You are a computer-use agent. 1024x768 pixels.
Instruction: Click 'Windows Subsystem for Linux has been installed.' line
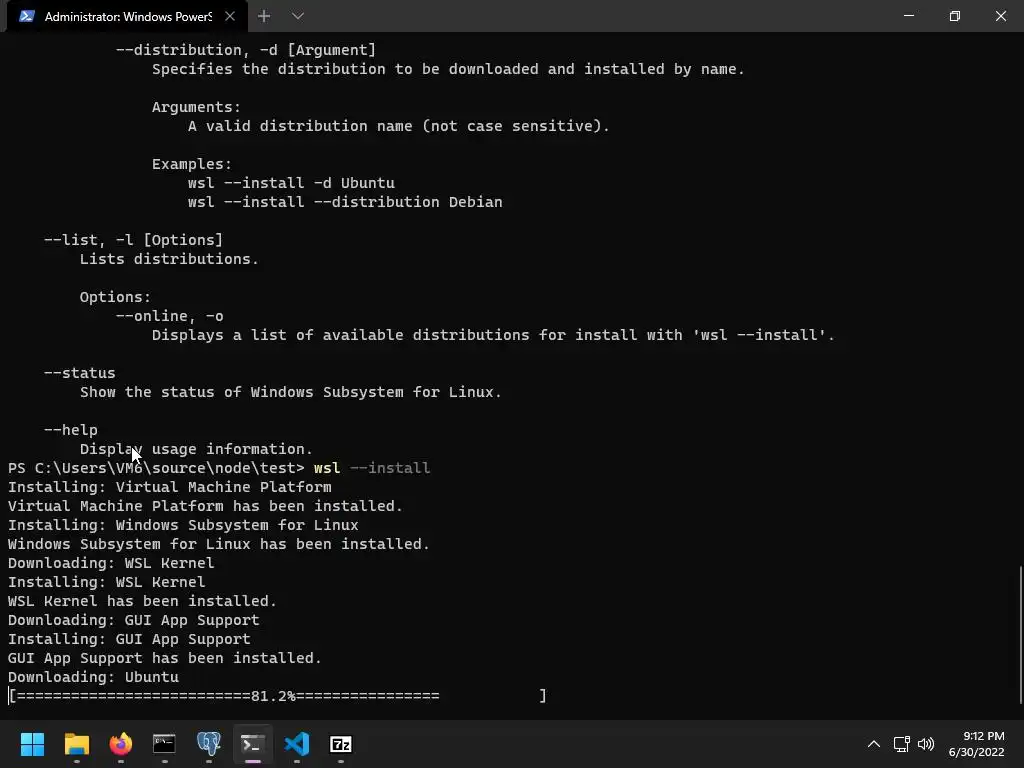point(219,544)
